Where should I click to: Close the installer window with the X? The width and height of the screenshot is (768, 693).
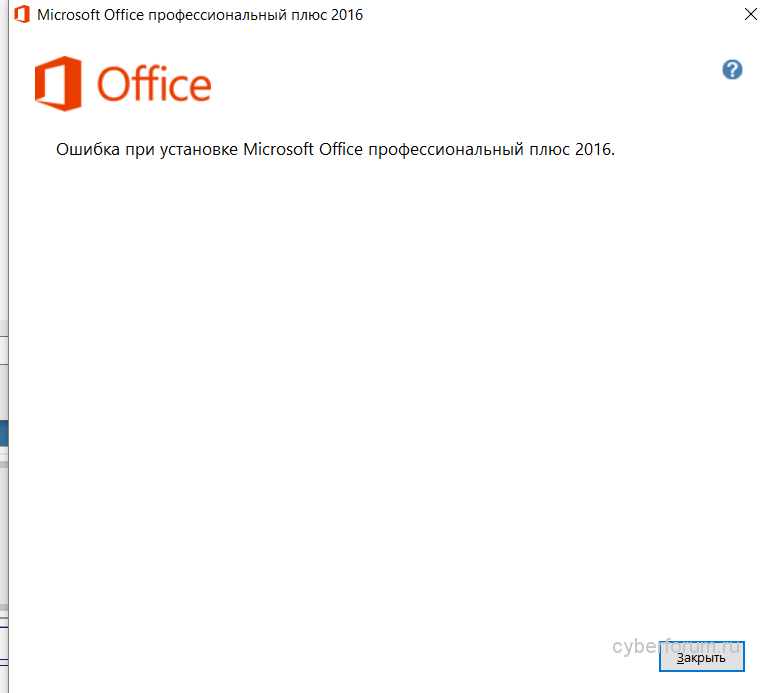[751, 15]
